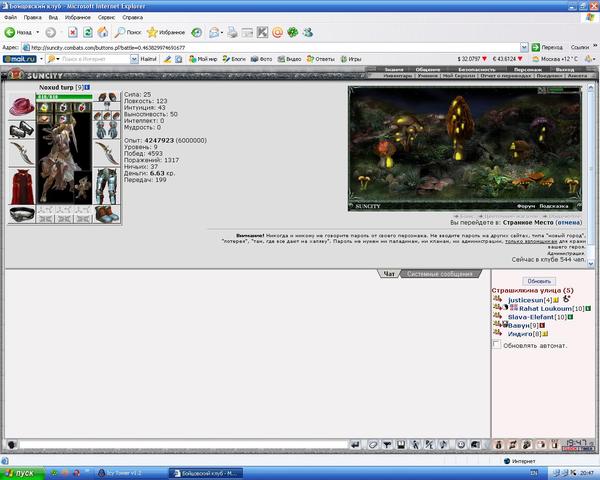Open the Справка menu

pyautogui.click(x=132, y=17)
